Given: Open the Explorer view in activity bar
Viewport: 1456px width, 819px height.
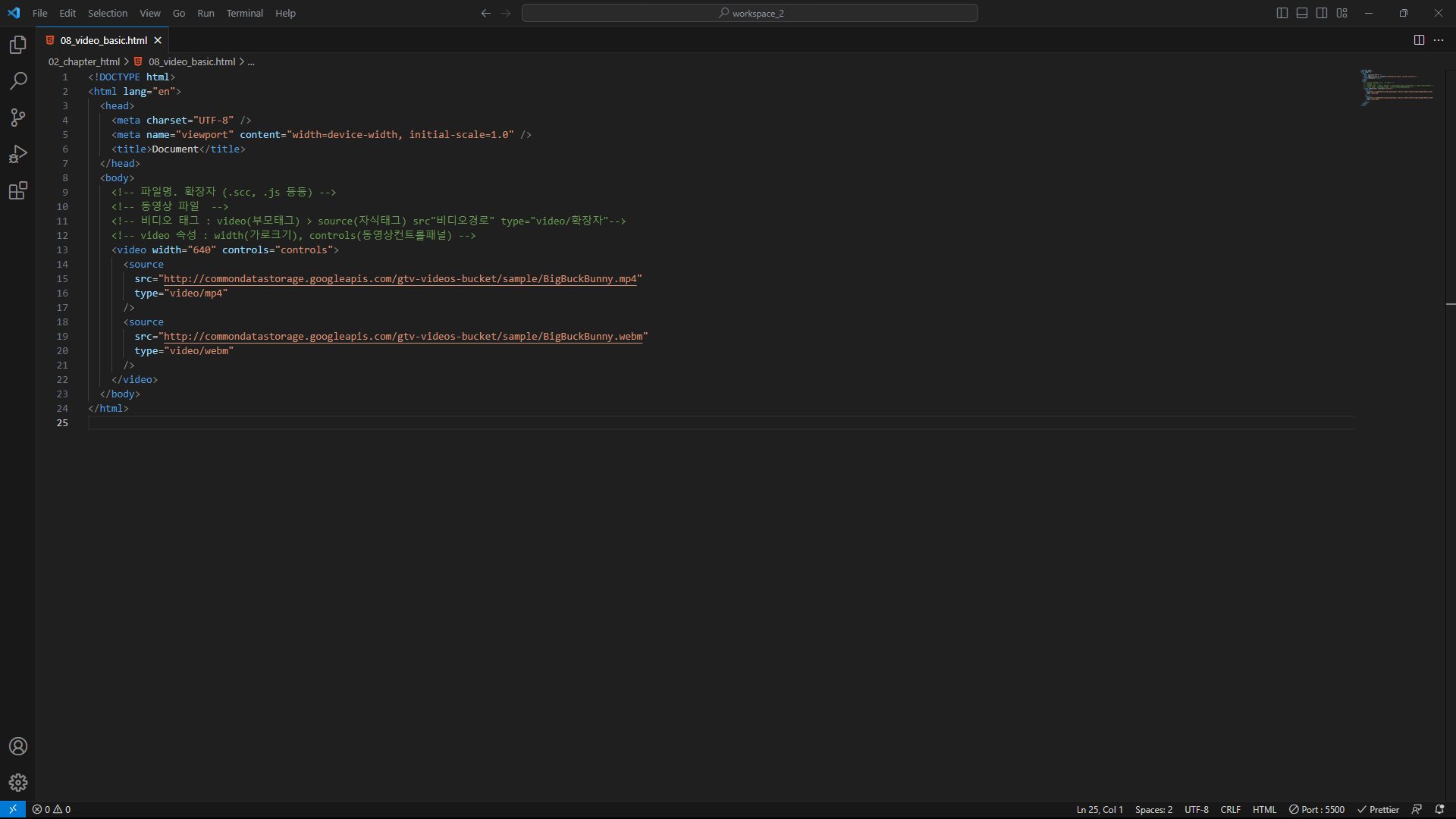Looking at the screenshot, I should [18, 45].
